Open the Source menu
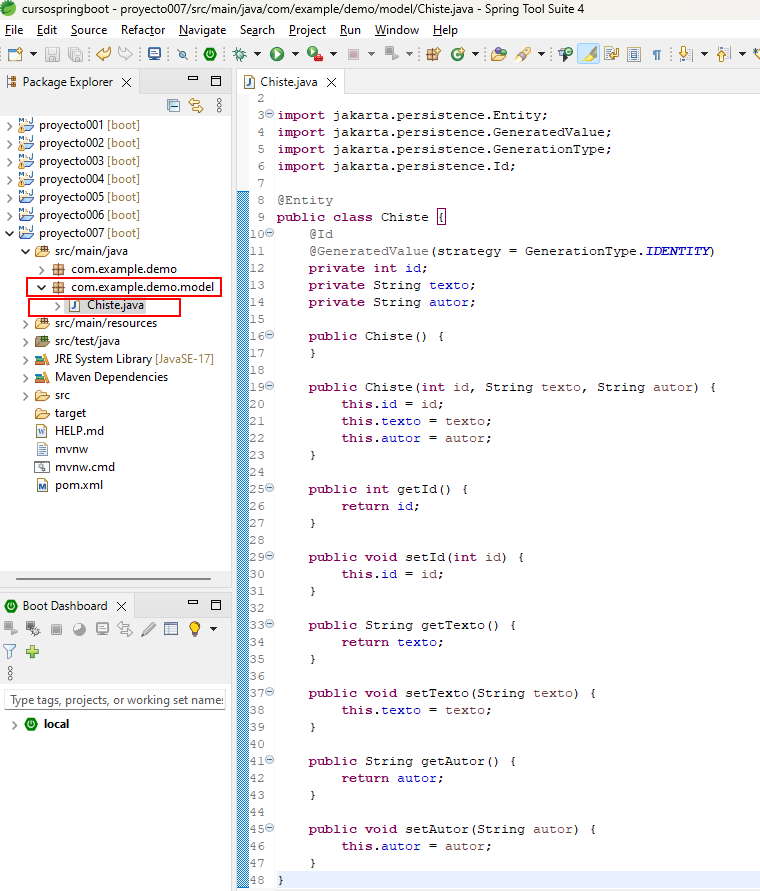 pos(89,30)
